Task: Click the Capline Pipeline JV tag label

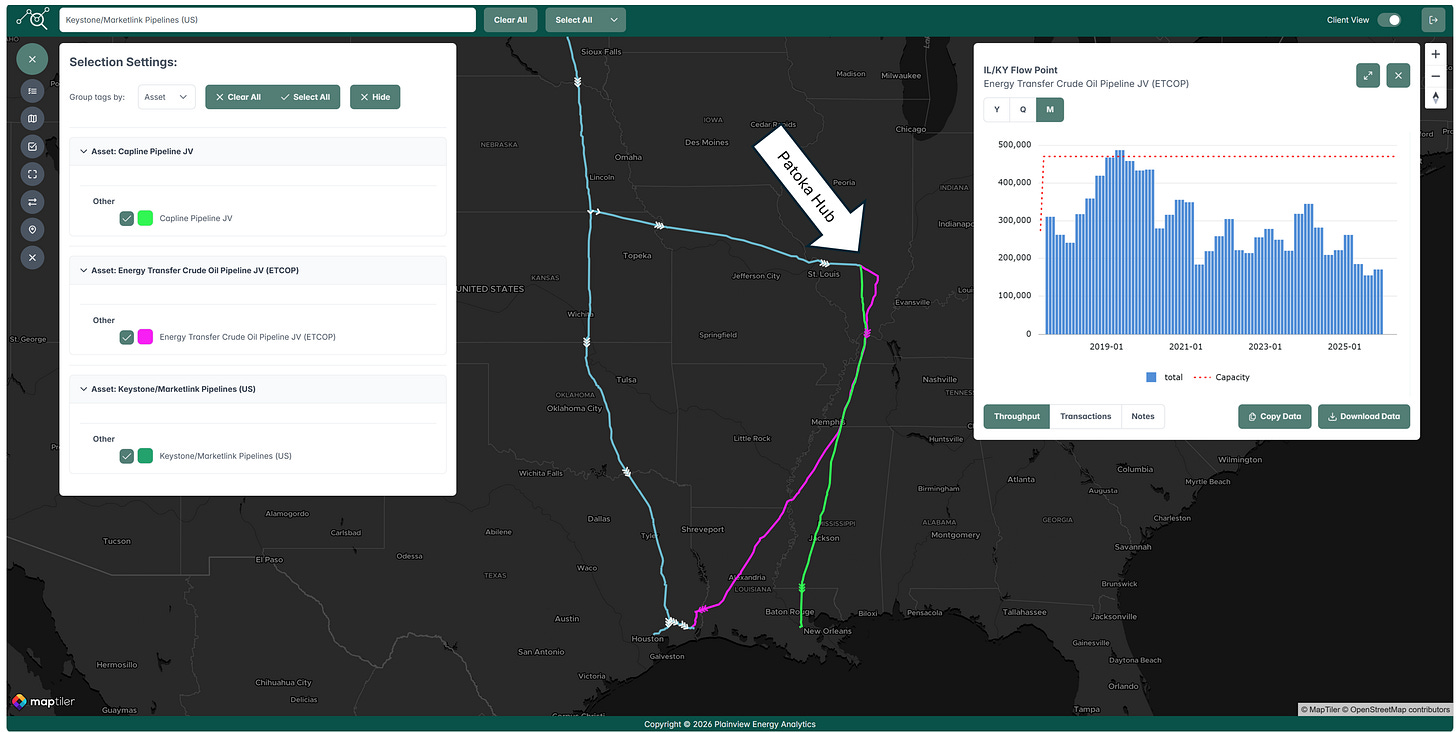Action: click(x=196, y=218)
